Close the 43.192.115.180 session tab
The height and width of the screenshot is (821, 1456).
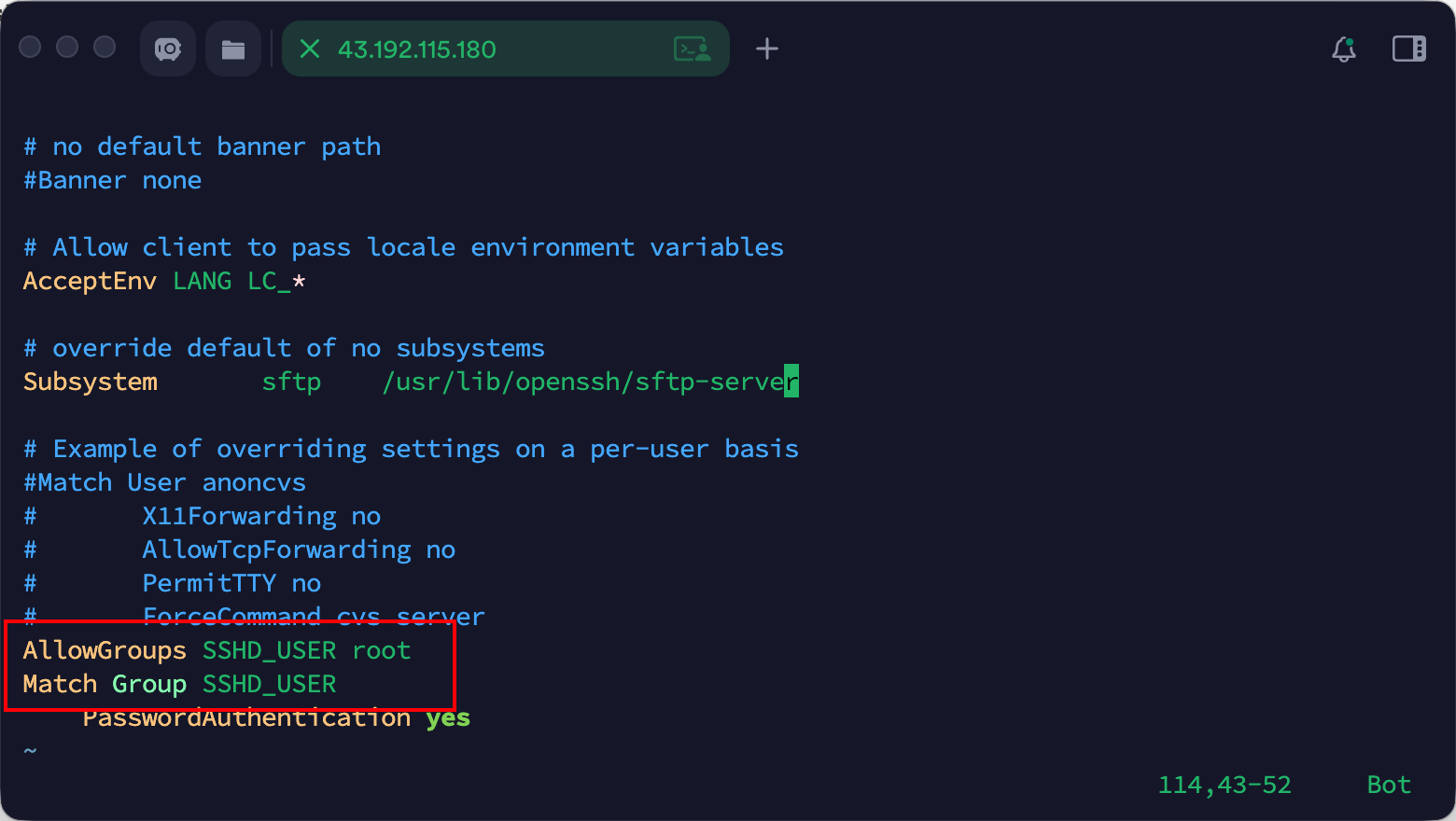point(310,49)
